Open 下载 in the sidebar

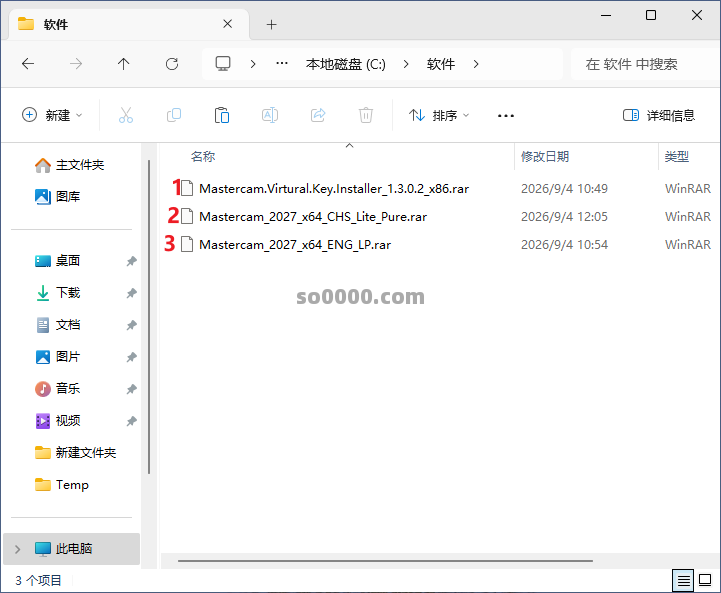tap(58, 292)
